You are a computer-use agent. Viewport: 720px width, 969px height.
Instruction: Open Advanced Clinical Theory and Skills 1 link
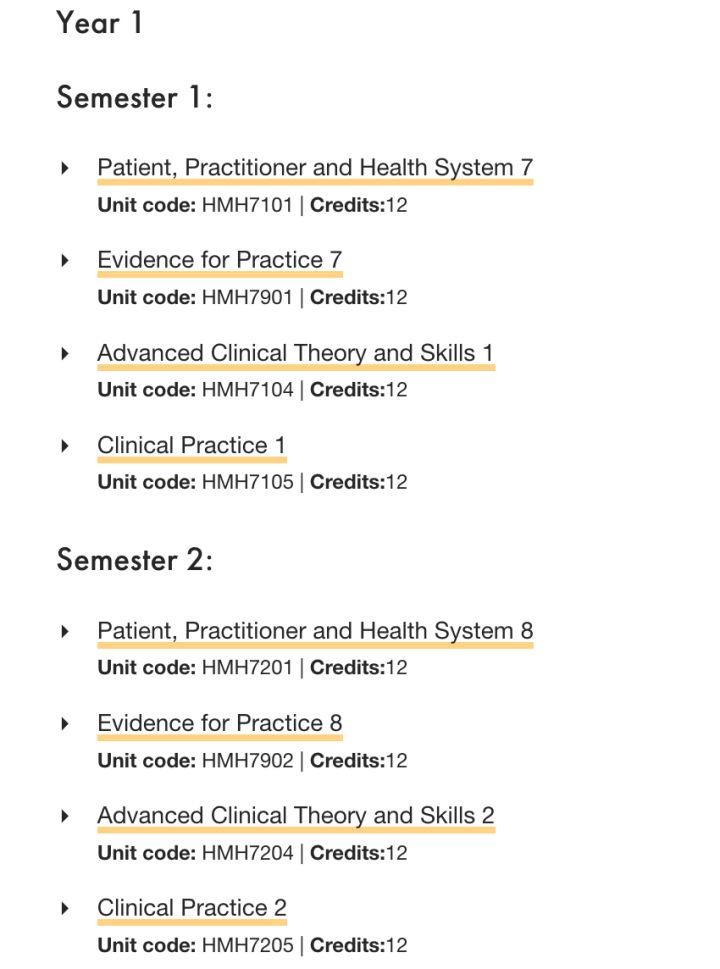(x=296, y=353)
